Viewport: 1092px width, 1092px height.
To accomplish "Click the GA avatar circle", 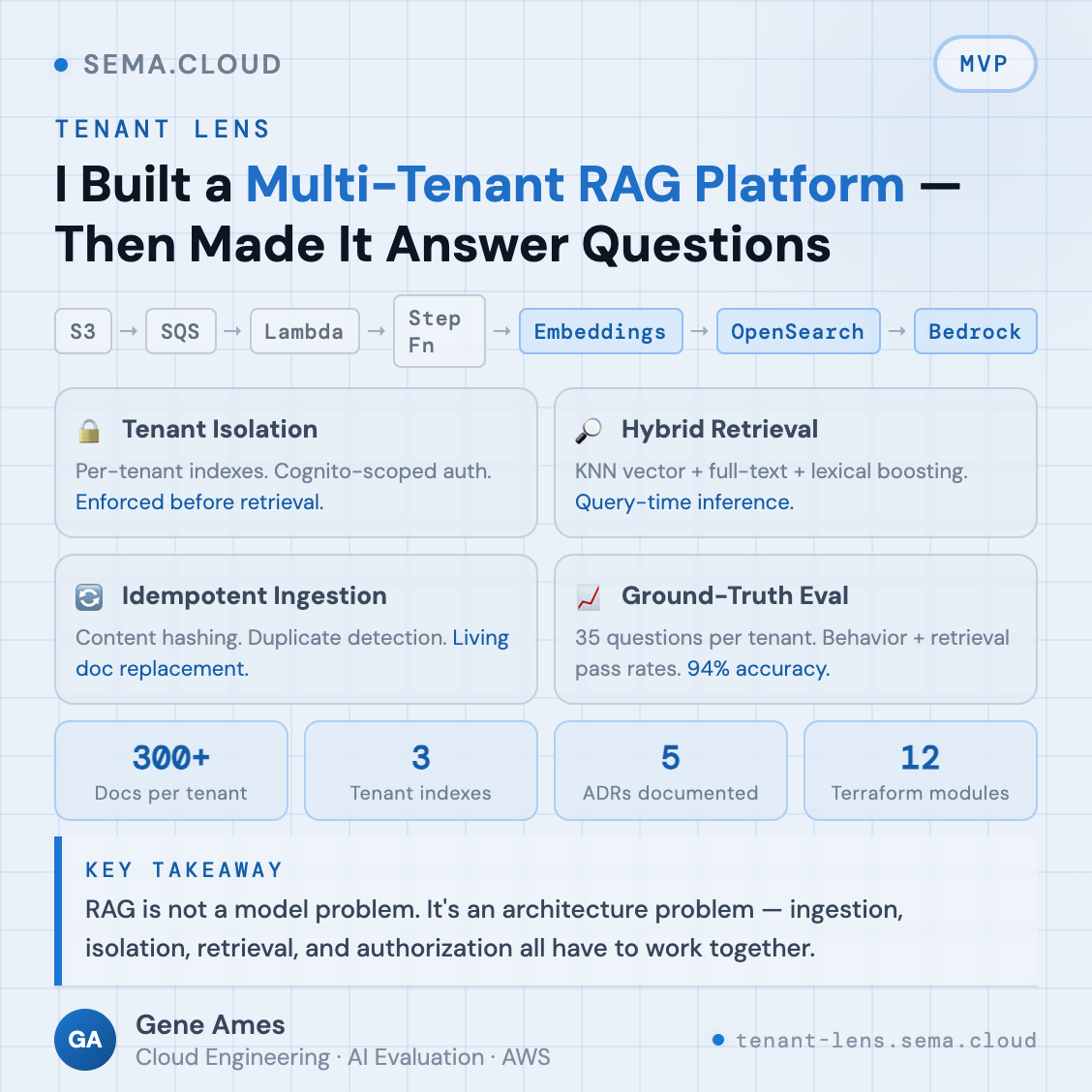I will click(85, 1039).
